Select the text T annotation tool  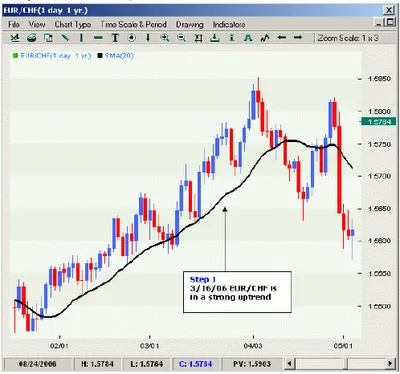[x=115, y=38]
